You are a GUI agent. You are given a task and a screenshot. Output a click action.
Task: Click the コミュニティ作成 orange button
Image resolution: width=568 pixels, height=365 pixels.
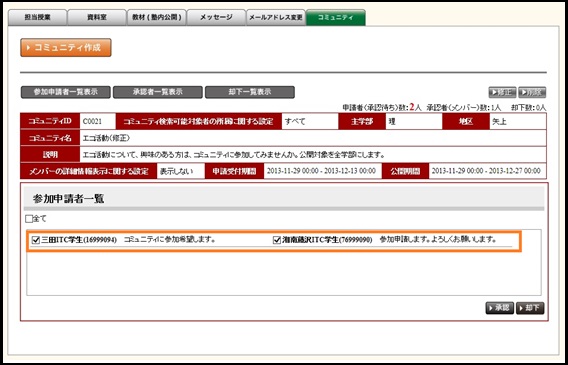pyautogui.click(x=66, y=47)
